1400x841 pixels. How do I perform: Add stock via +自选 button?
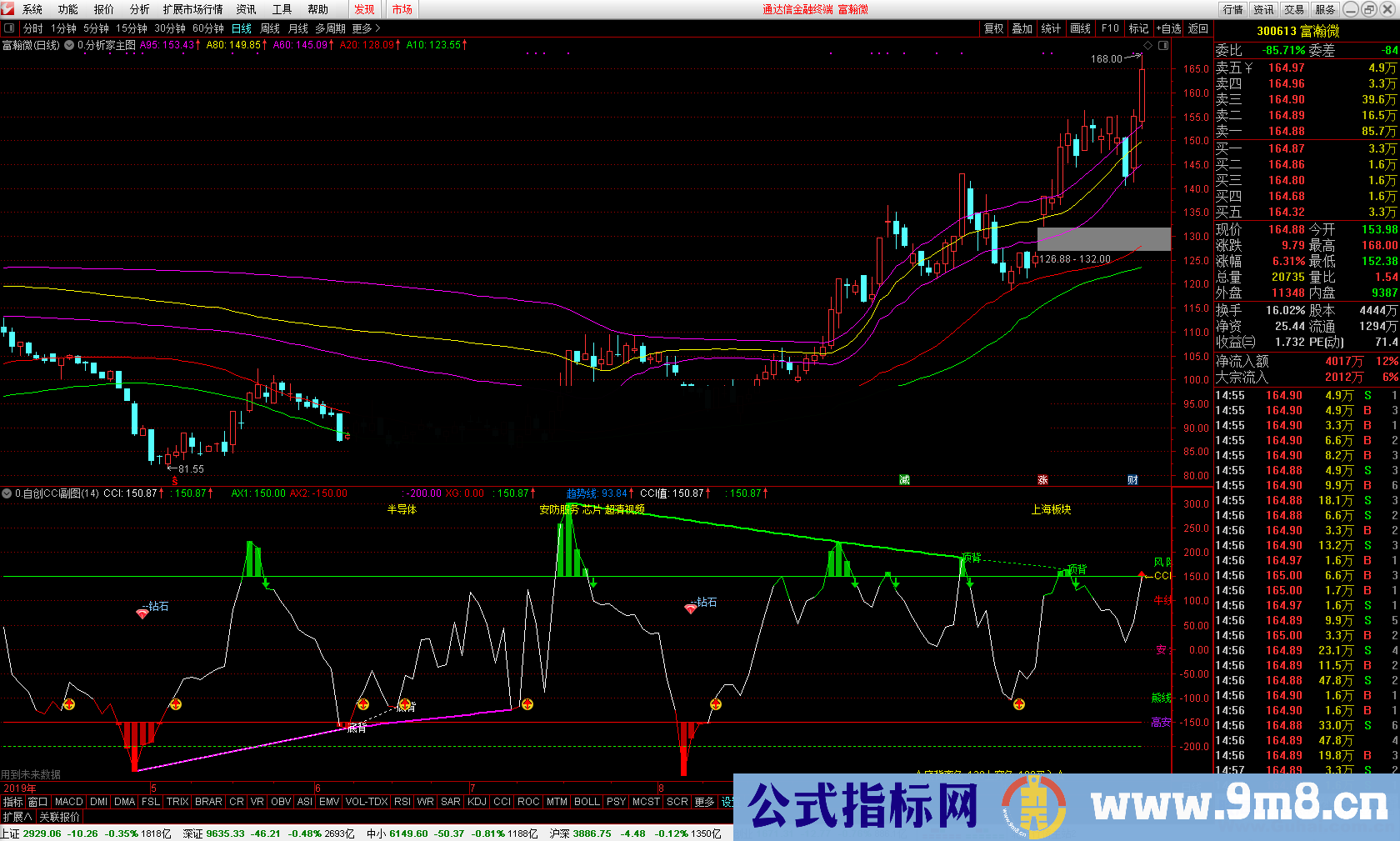click(x=1169, y=28)
